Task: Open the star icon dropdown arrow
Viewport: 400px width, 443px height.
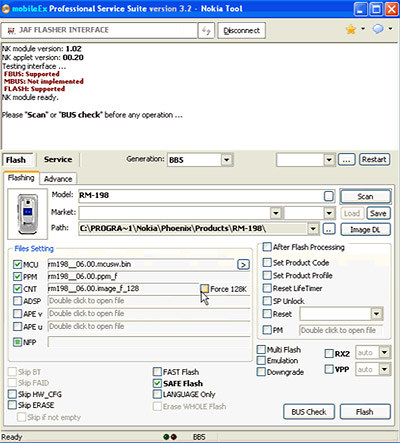Action: click(363, 29)
